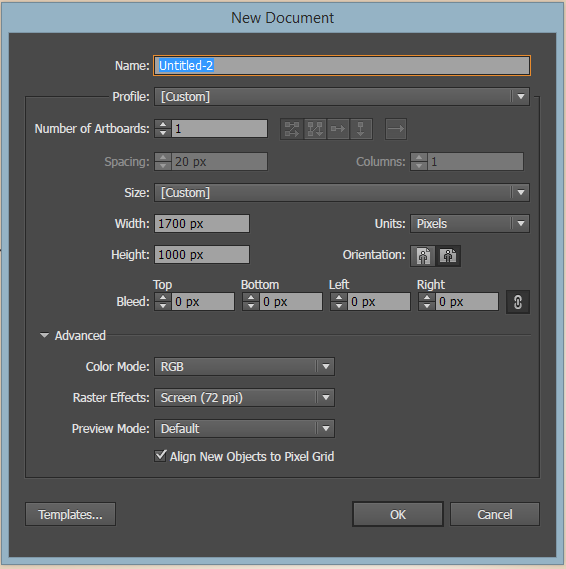The image size is (566, 569).
Task: Click the Columns value field
Action: pyautogui.click(x=476, y=161)
